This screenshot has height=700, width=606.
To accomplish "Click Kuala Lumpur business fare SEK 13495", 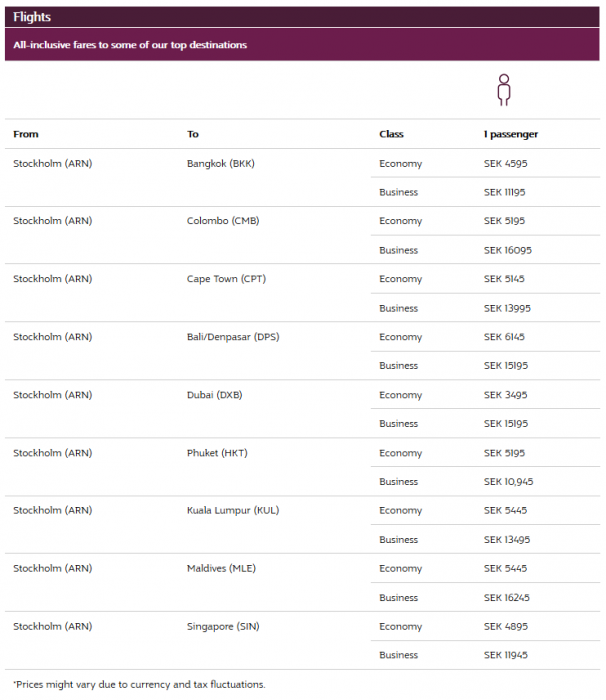I will 507,540.
